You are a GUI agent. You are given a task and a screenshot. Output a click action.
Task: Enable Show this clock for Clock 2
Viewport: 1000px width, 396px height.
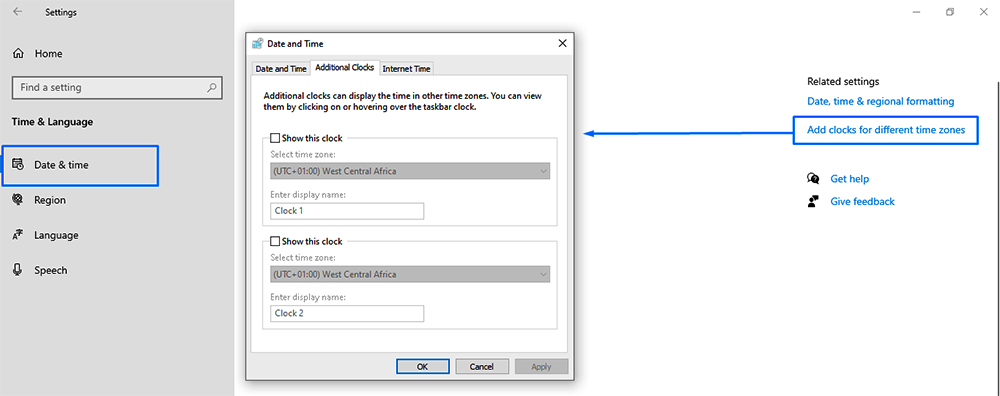point(275,242)
